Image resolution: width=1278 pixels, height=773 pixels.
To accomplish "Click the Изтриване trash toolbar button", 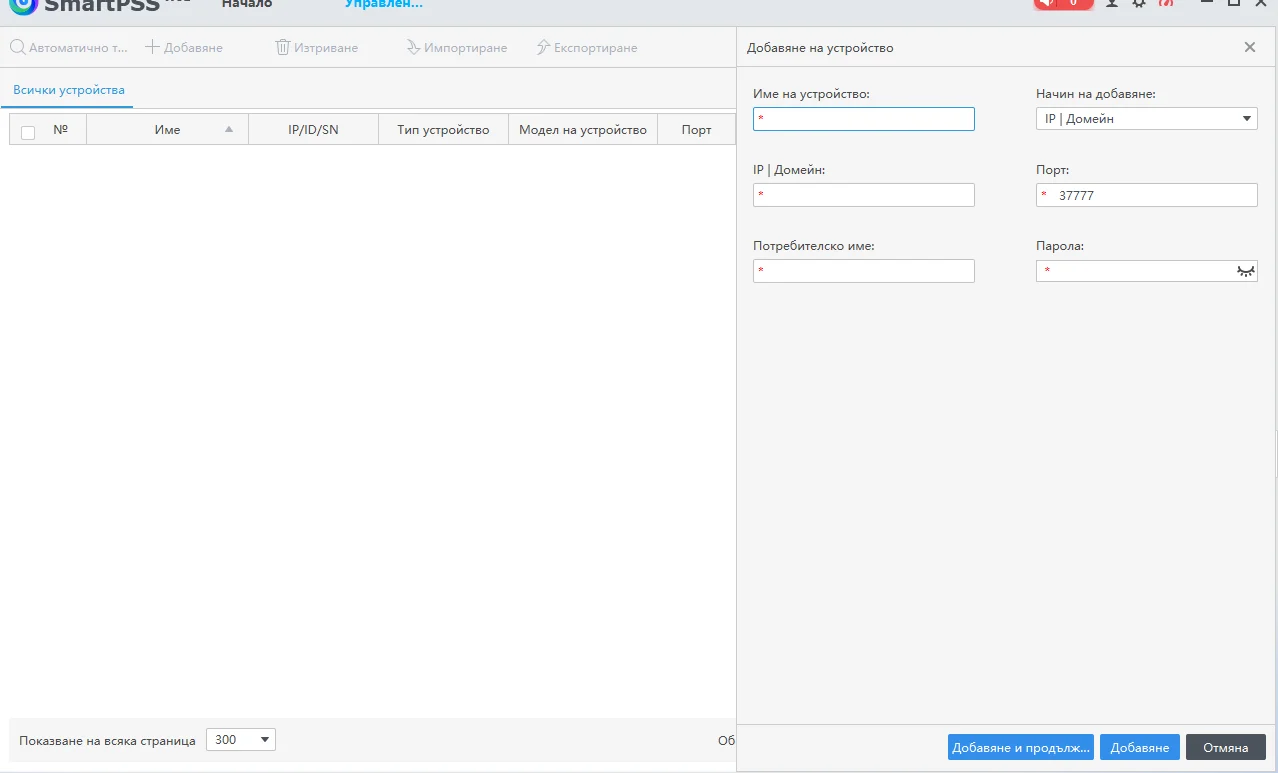I will (x=316, y=48).
